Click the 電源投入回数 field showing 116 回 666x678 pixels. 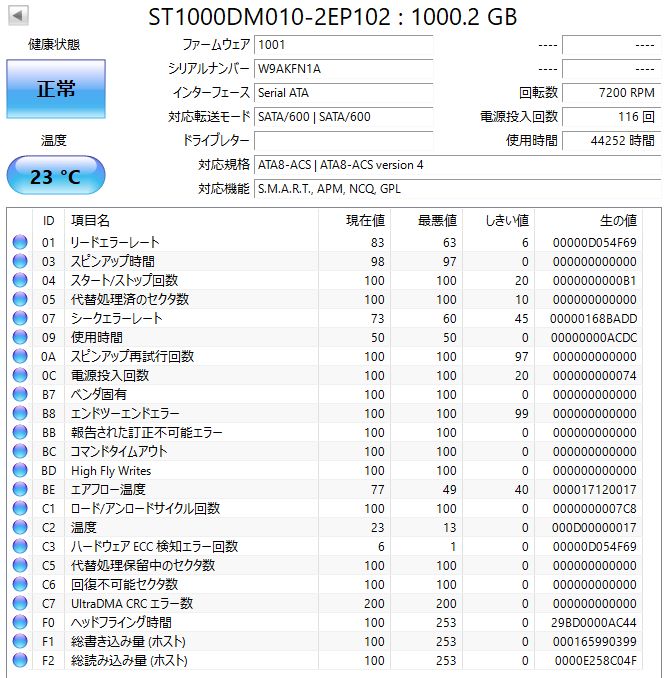point(610,117)
